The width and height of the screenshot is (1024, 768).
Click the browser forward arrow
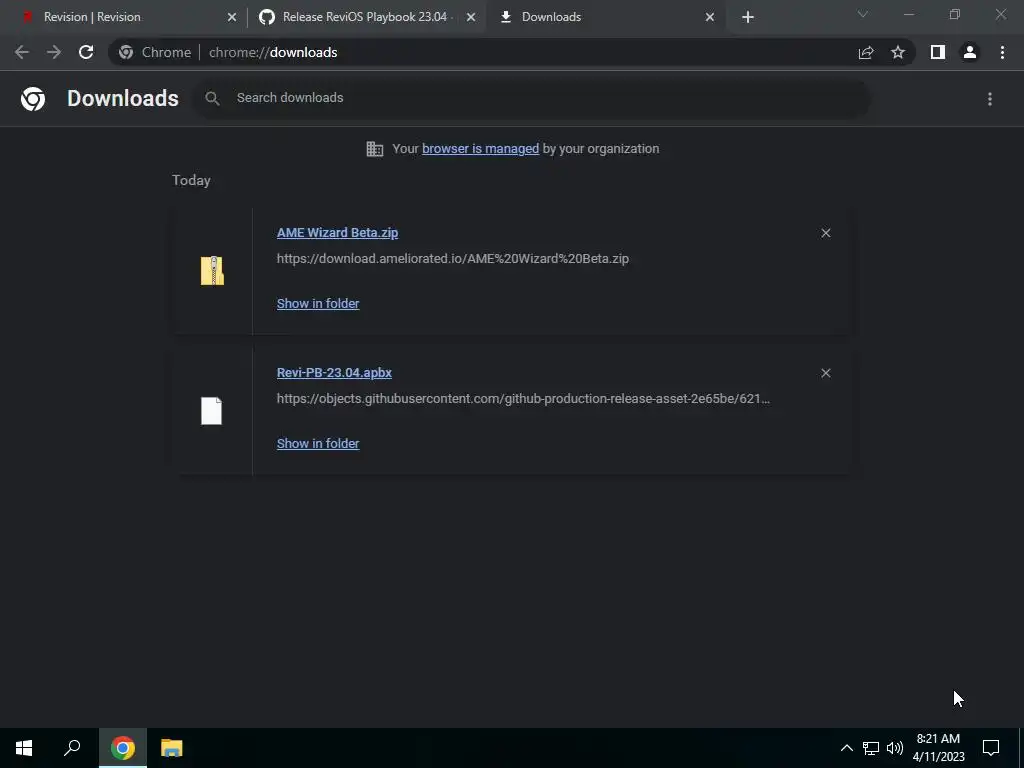pos(54,52)
